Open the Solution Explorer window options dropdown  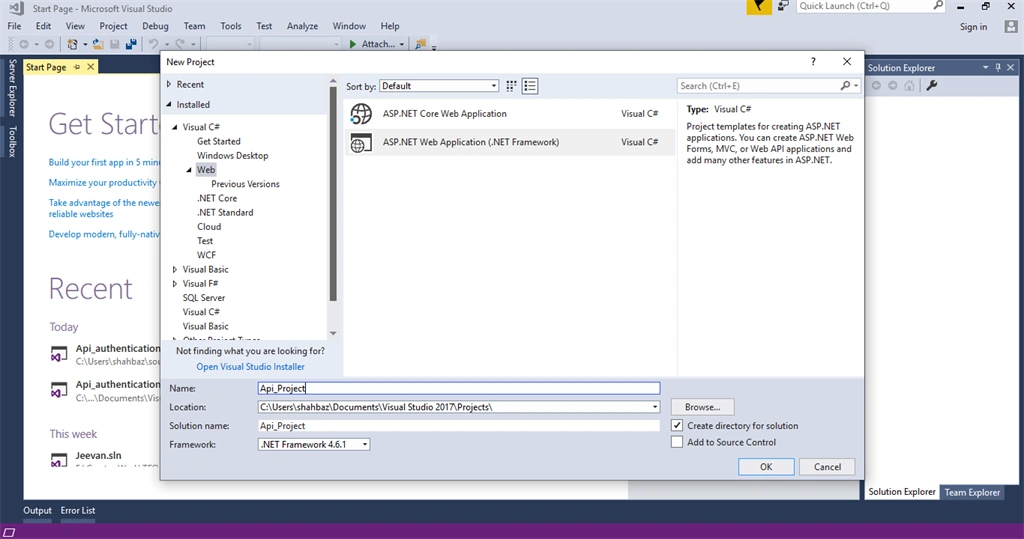tap(985, 67)
